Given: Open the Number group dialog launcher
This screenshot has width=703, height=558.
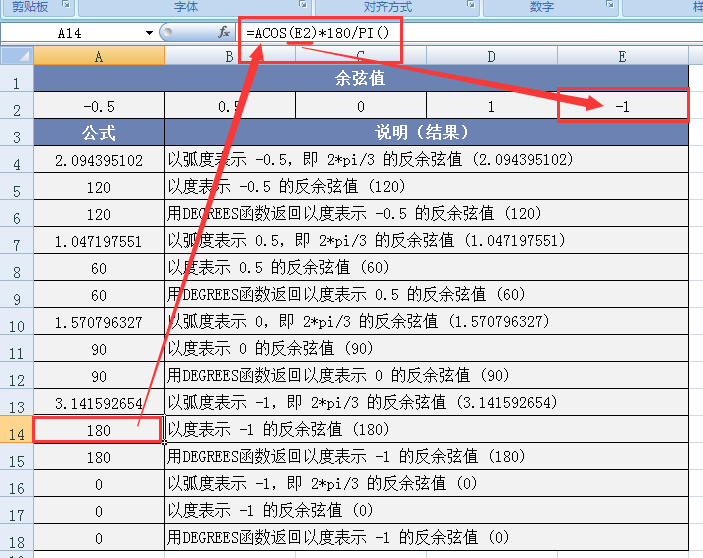Looking at the screenshot, I should [610, 4].
